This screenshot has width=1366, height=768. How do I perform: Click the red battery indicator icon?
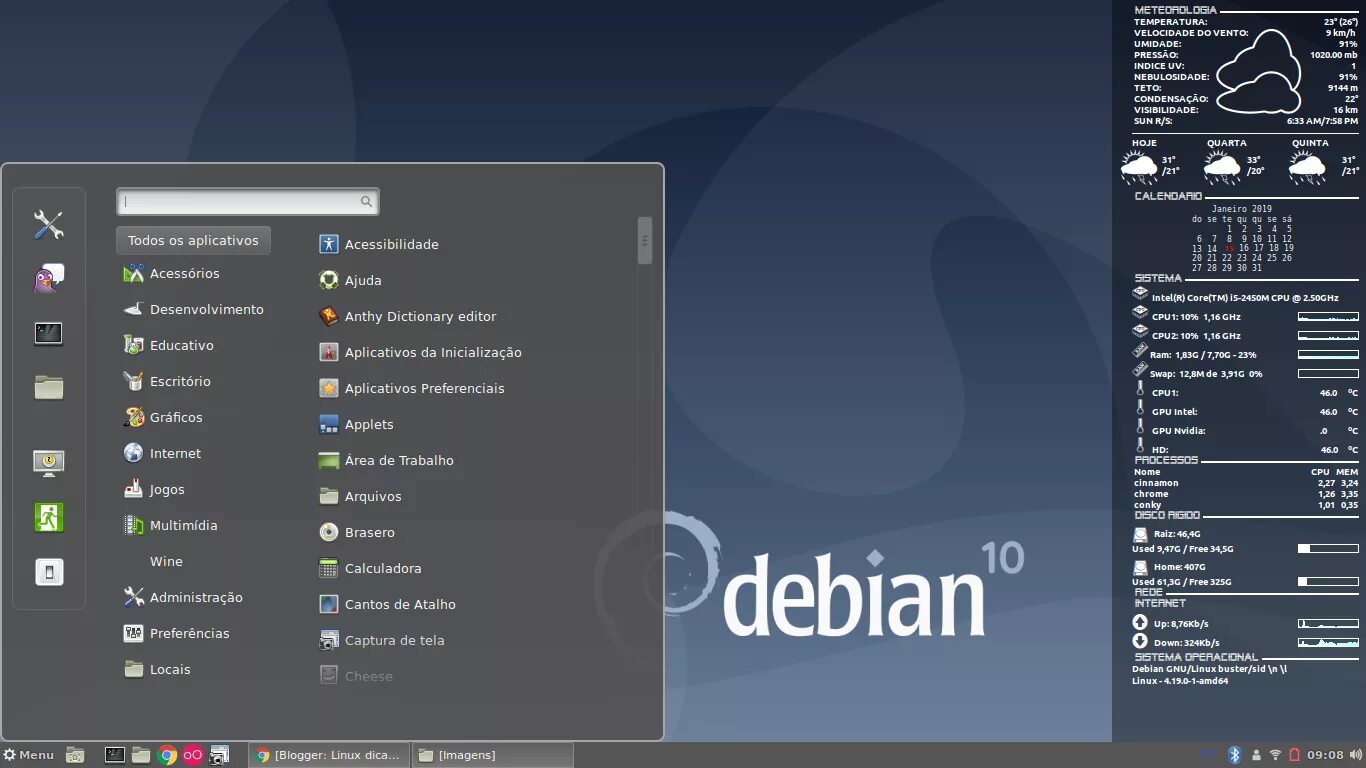tap(1294, 755)
